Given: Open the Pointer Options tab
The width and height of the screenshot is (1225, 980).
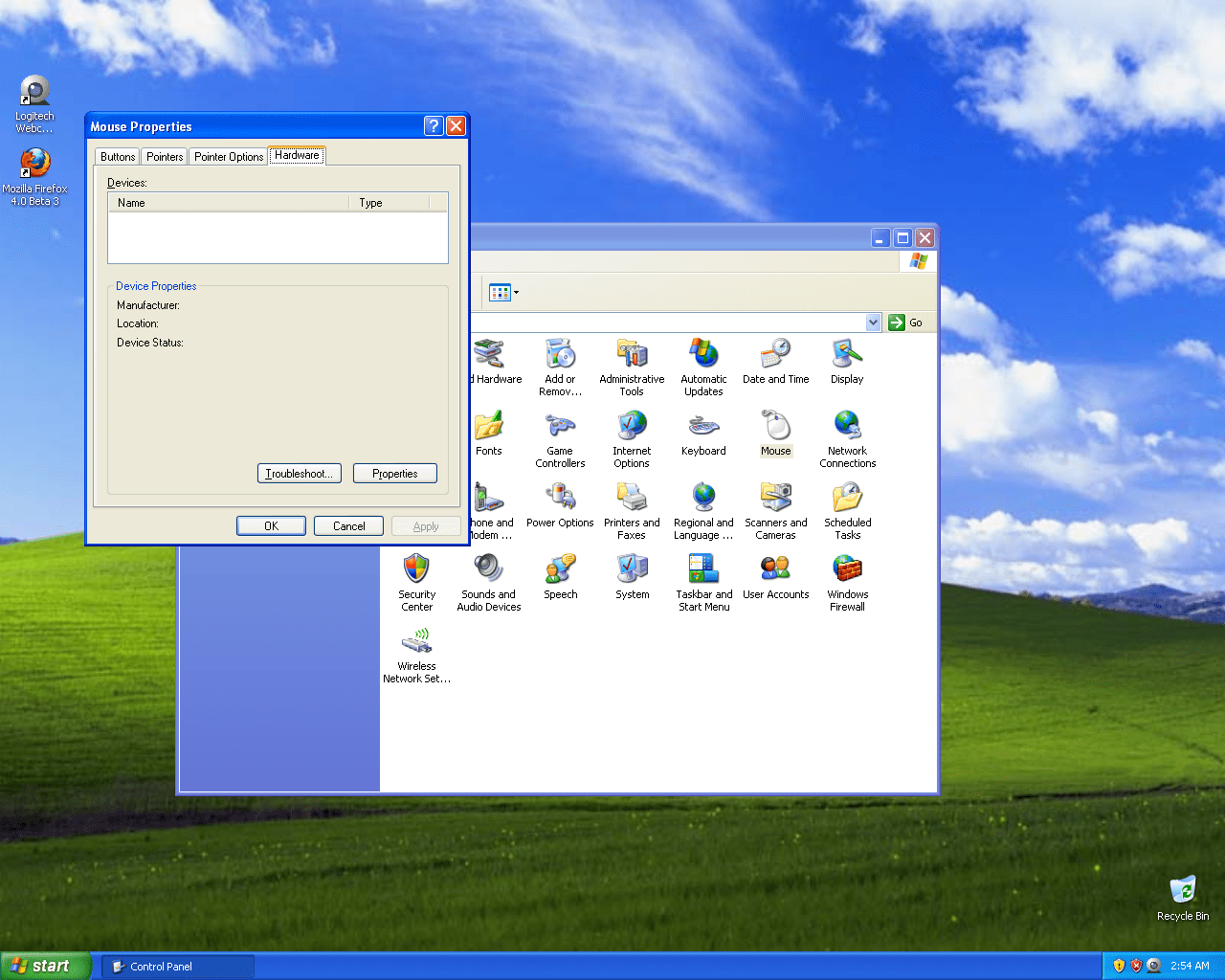Looking at the screenshot, I should click(229, 157).
